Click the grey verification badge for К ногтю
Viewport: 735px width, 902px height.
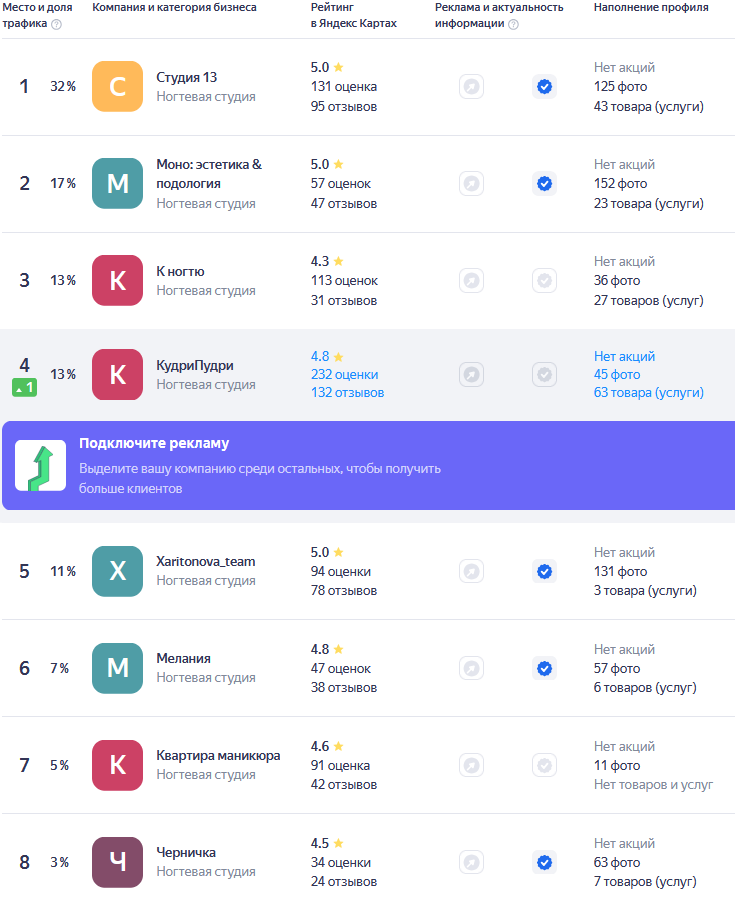click(x=544, y=281)
